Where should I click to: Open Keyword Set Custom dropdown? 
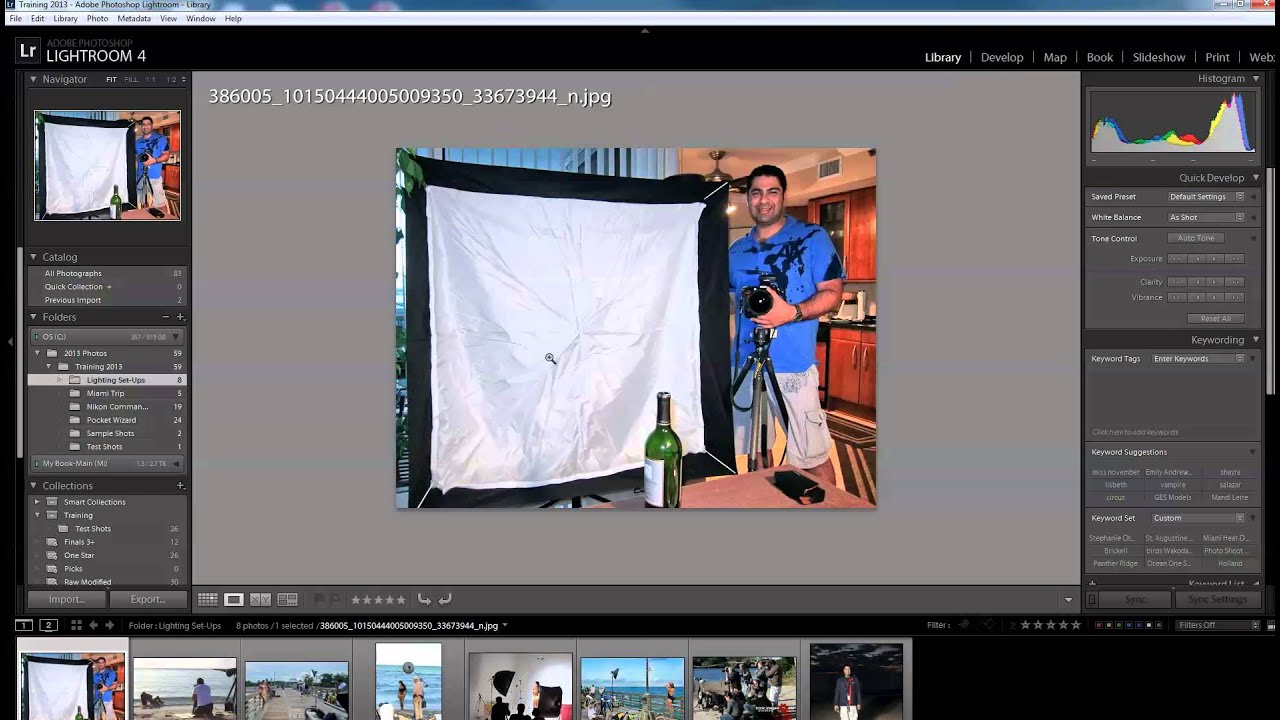(x=1198, y=518)
